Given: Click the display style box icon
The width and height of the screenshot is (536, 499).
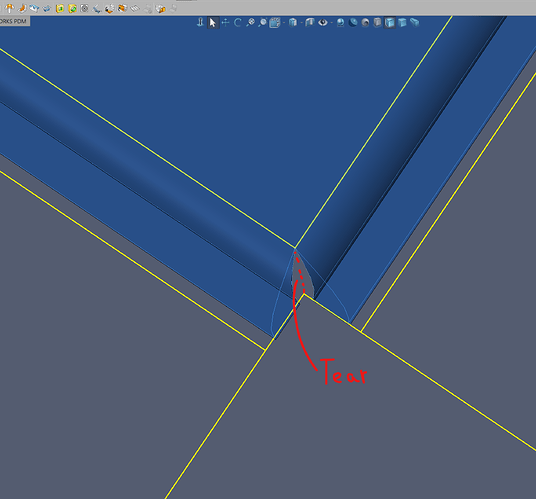Looking at the screenshot, I should point(309,23).
